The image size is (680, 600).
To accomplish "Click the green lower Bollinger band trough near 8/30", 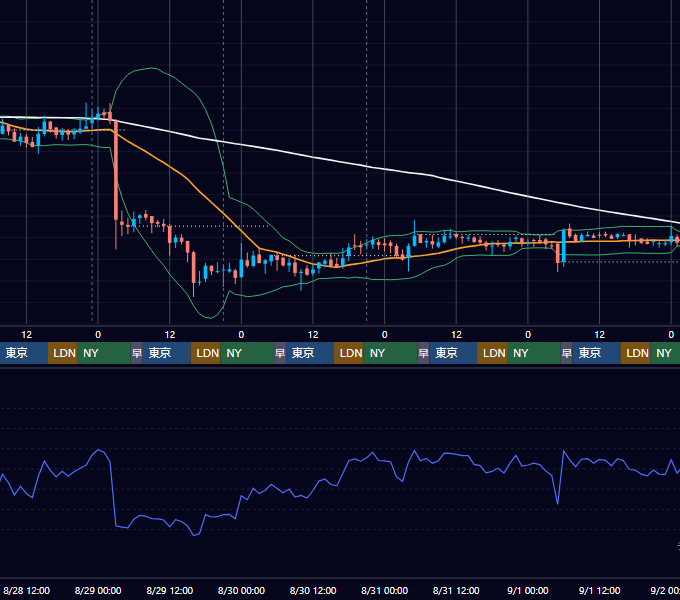I will pos(210,317).
